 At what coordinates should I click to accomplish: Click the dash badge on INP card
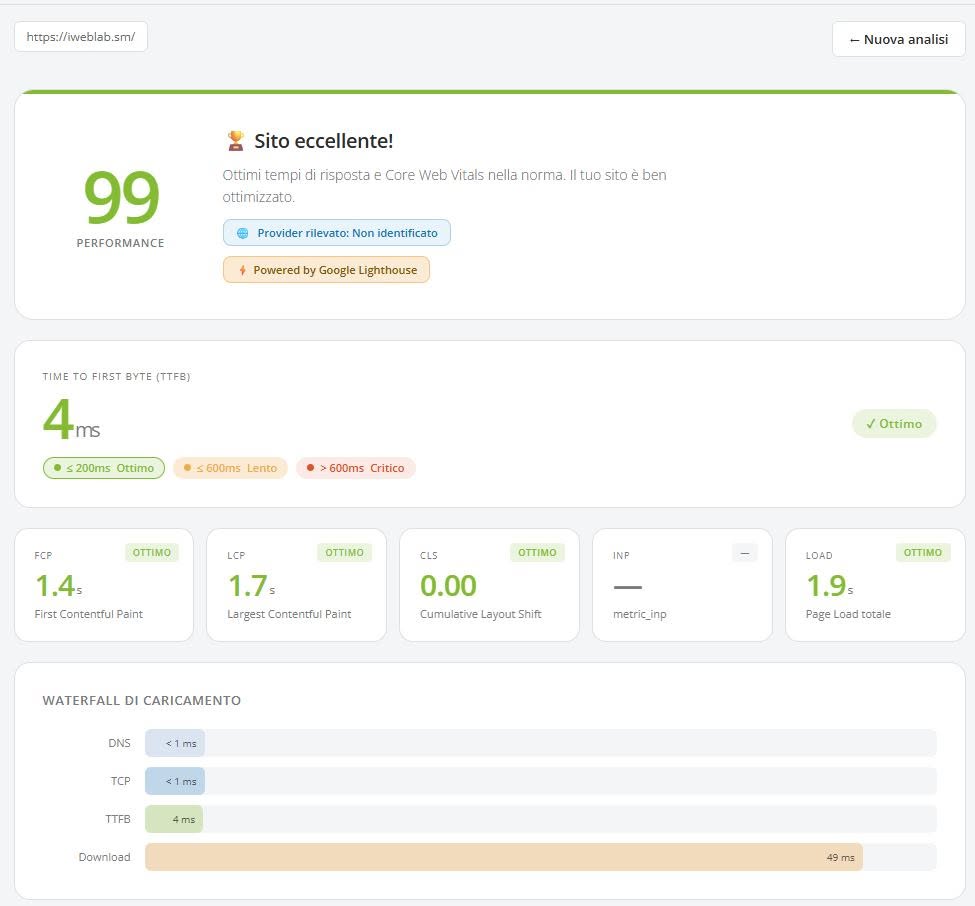(x=745, y=553)
